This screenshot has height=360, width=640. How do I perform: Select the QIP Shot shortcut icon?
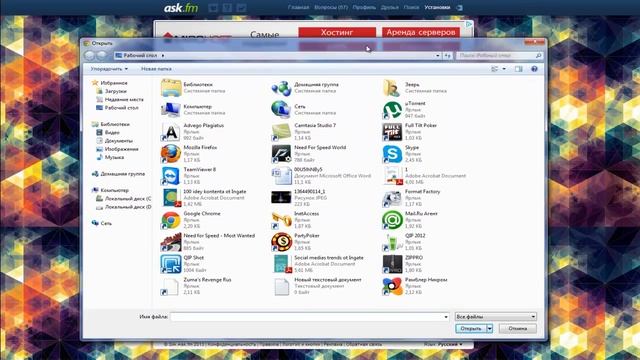171,264
